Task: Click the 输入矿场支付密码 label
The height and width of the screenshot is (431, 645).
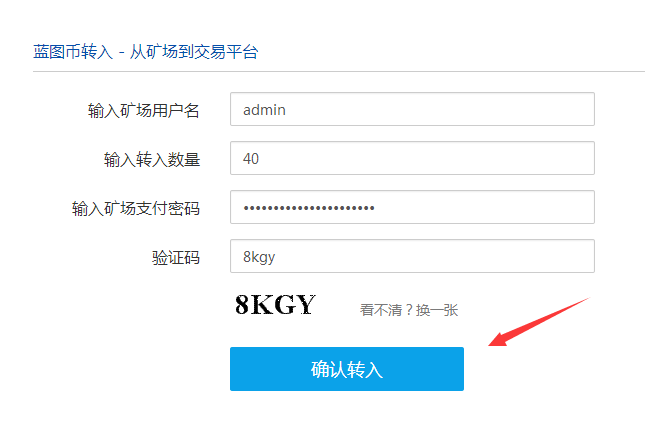Action: [136, 208]
